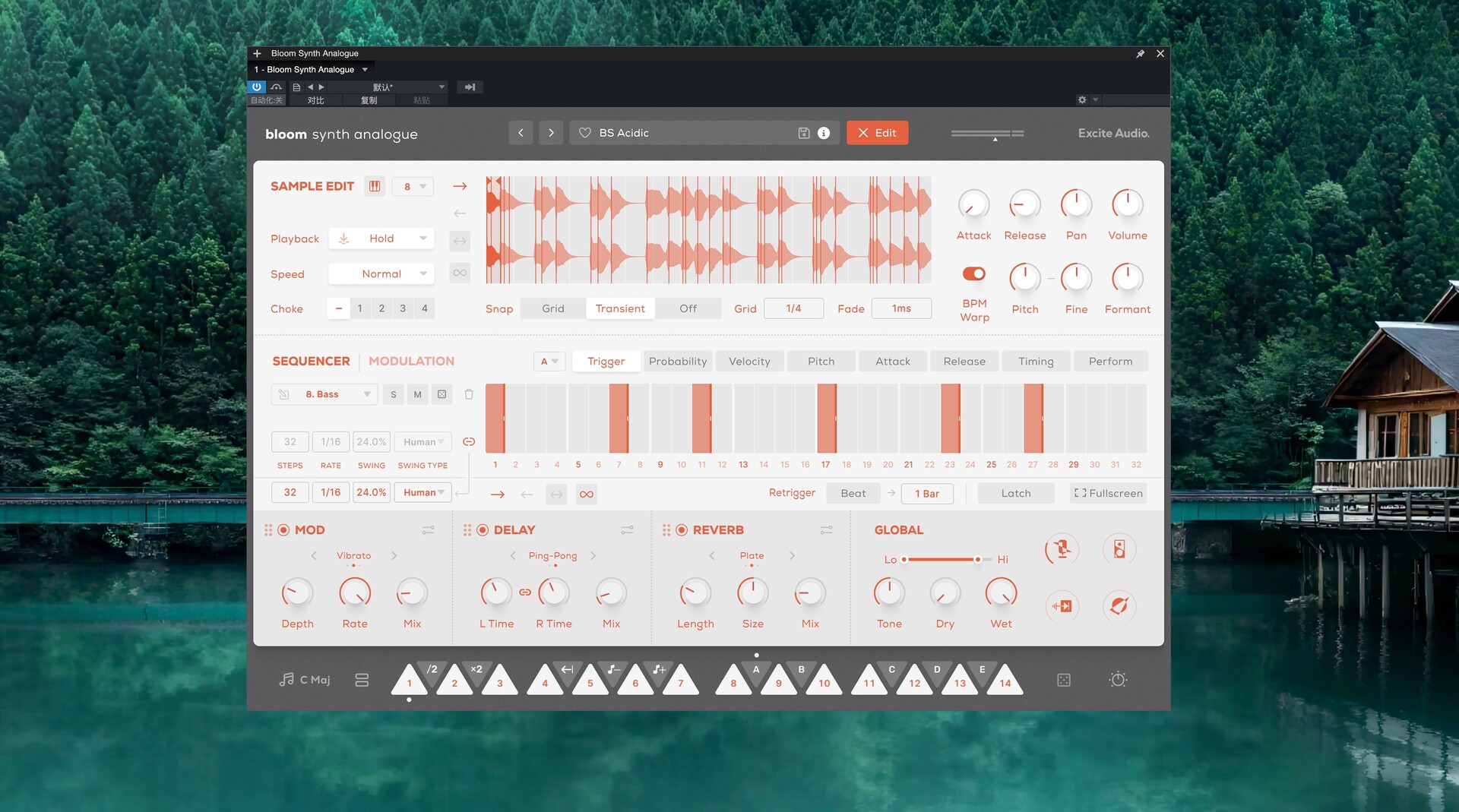The width and height of the screenshot is (1459, 812).
Task: Click the sun-dial icon in bottom bar
Action: 1118,680
